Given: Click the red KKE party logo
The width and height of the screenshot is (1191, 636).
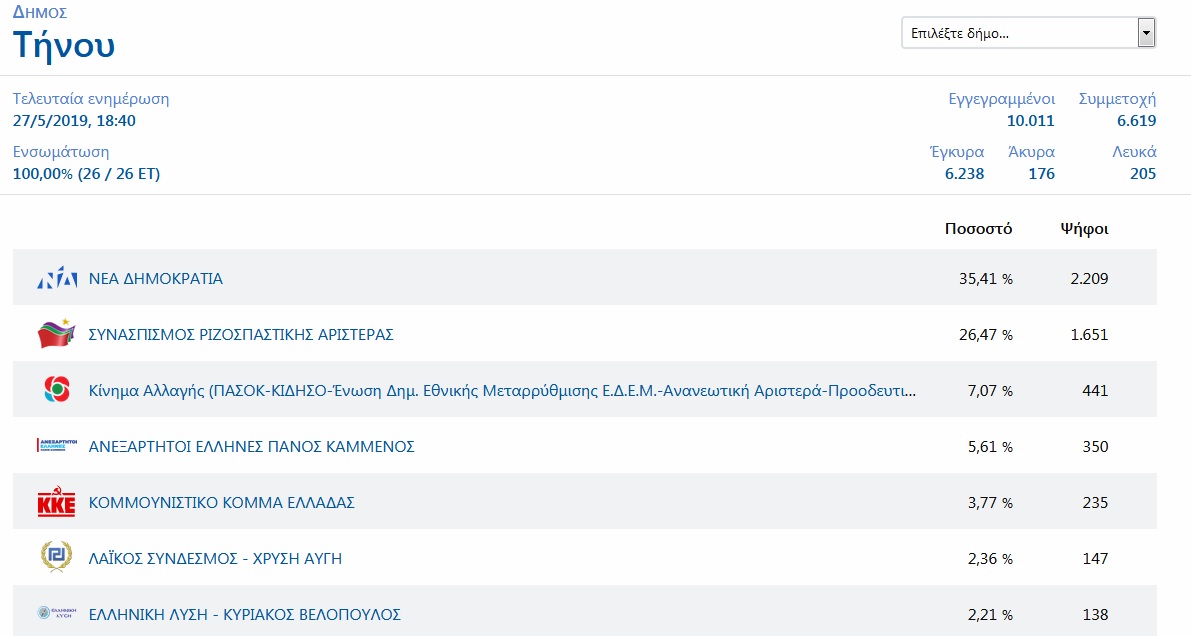Looking at the screenshot, I should [x=56, y=502].
